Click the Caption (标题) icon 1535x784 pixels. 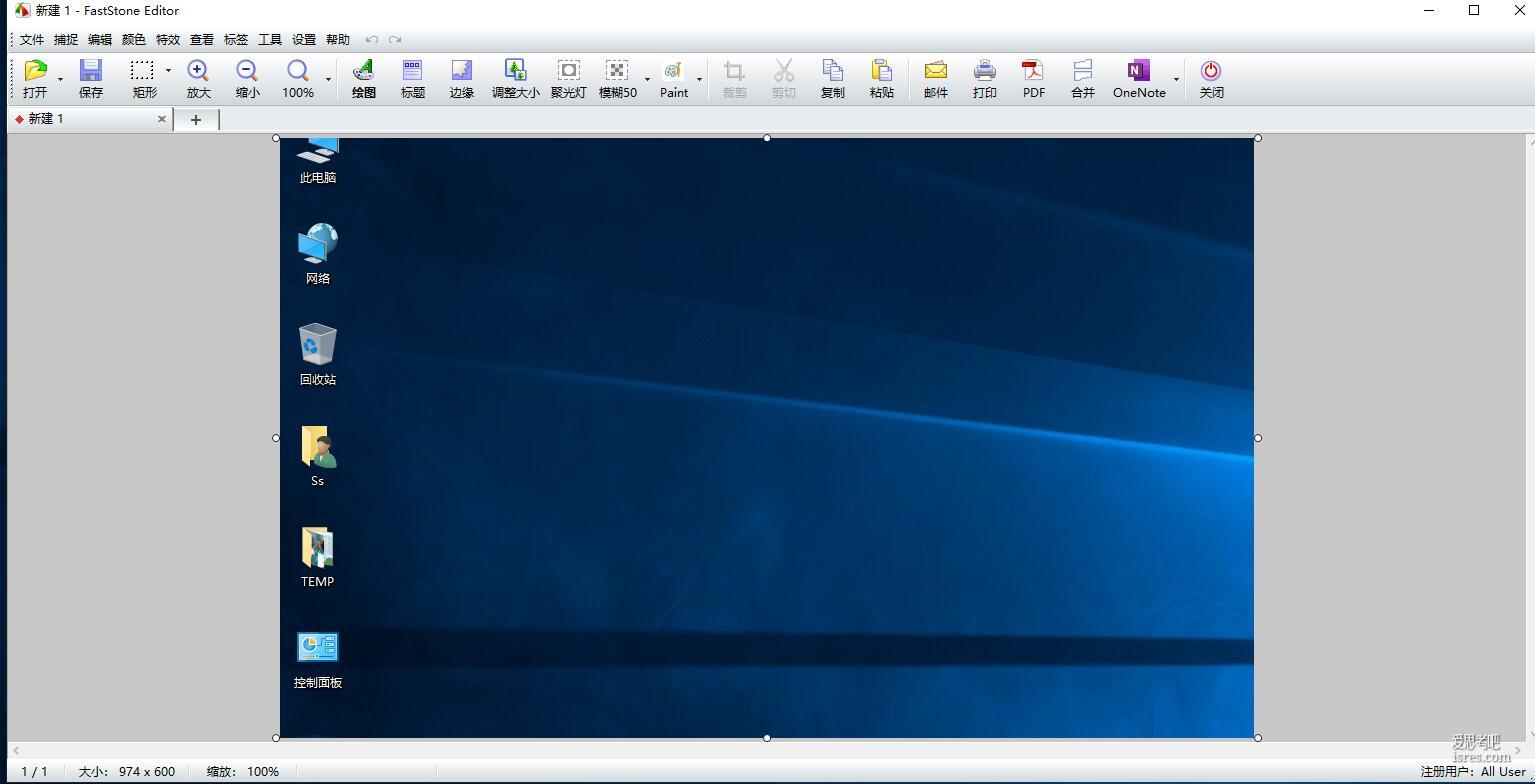(412, 71)
